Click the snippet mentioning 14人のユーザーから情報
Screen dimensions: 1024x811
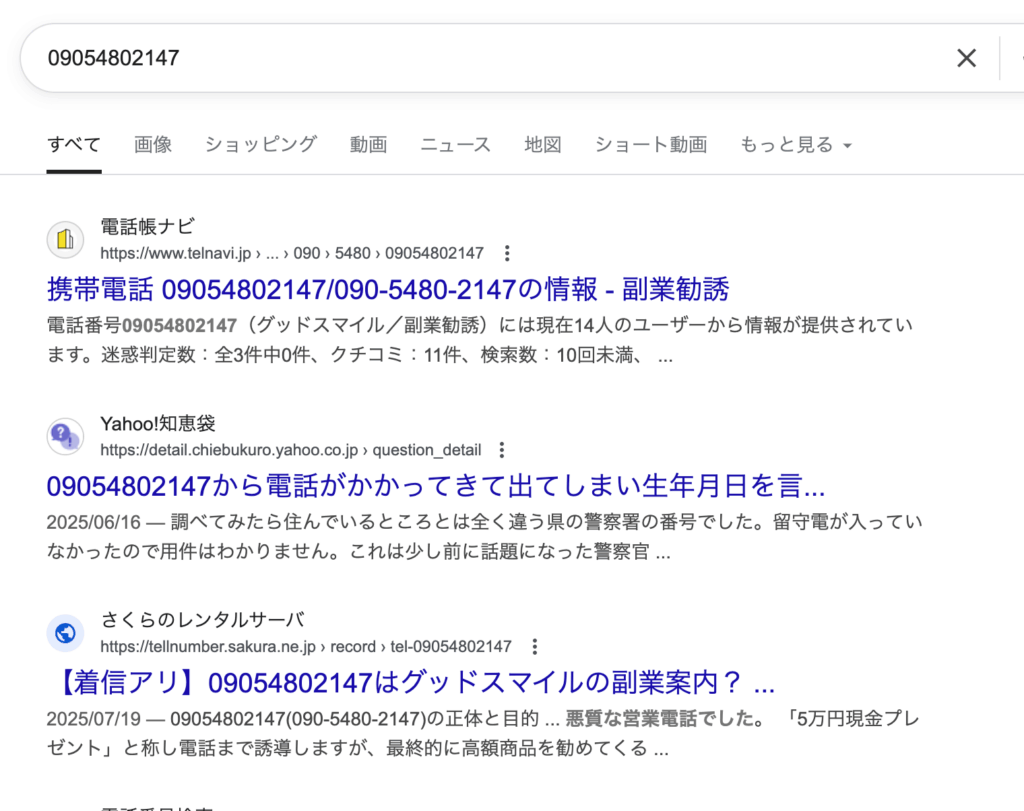pyautogui.click(x=480, y=340)
